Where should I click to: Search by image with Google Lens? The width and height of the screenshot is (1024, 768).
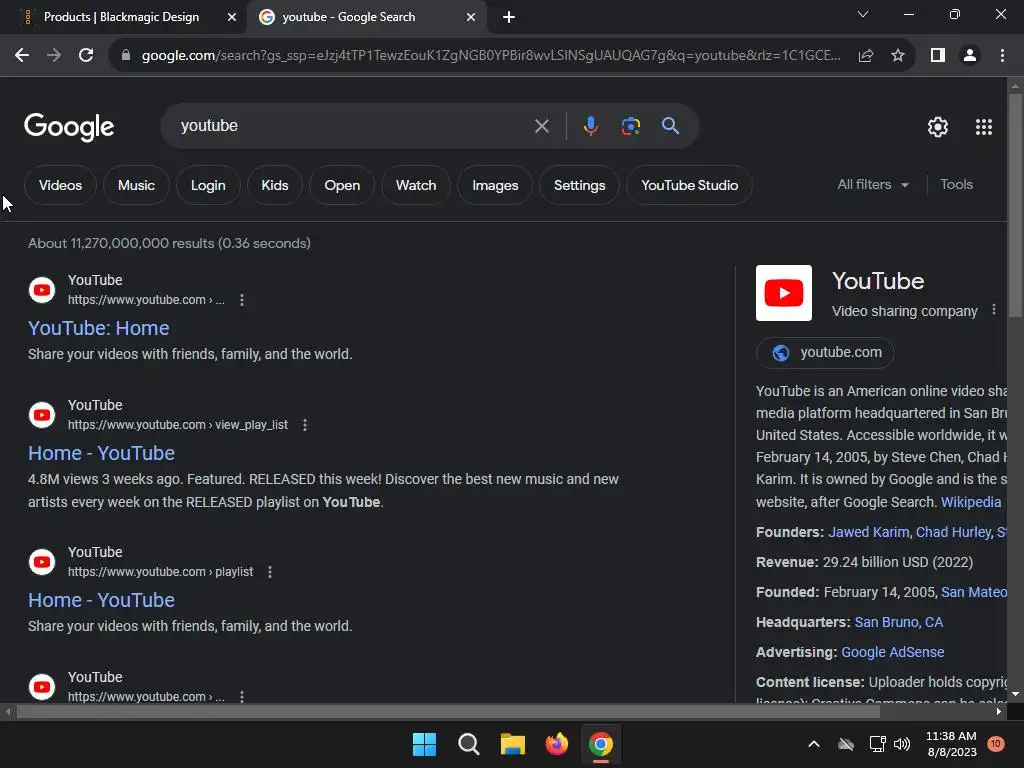point(630,126)
